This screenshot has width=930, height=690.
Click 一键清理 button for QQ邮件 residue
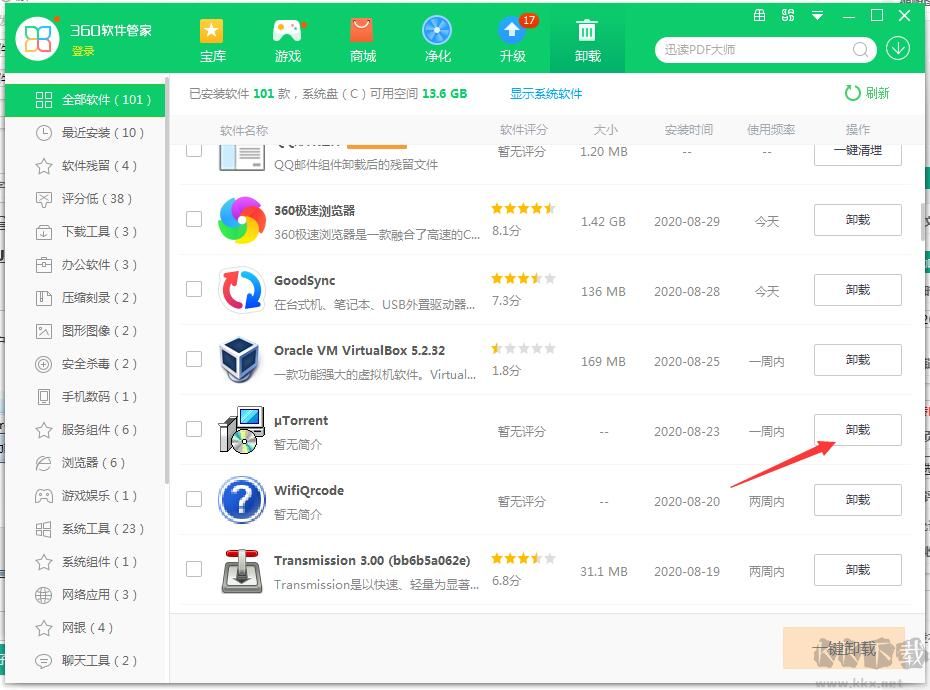(858, 154)
